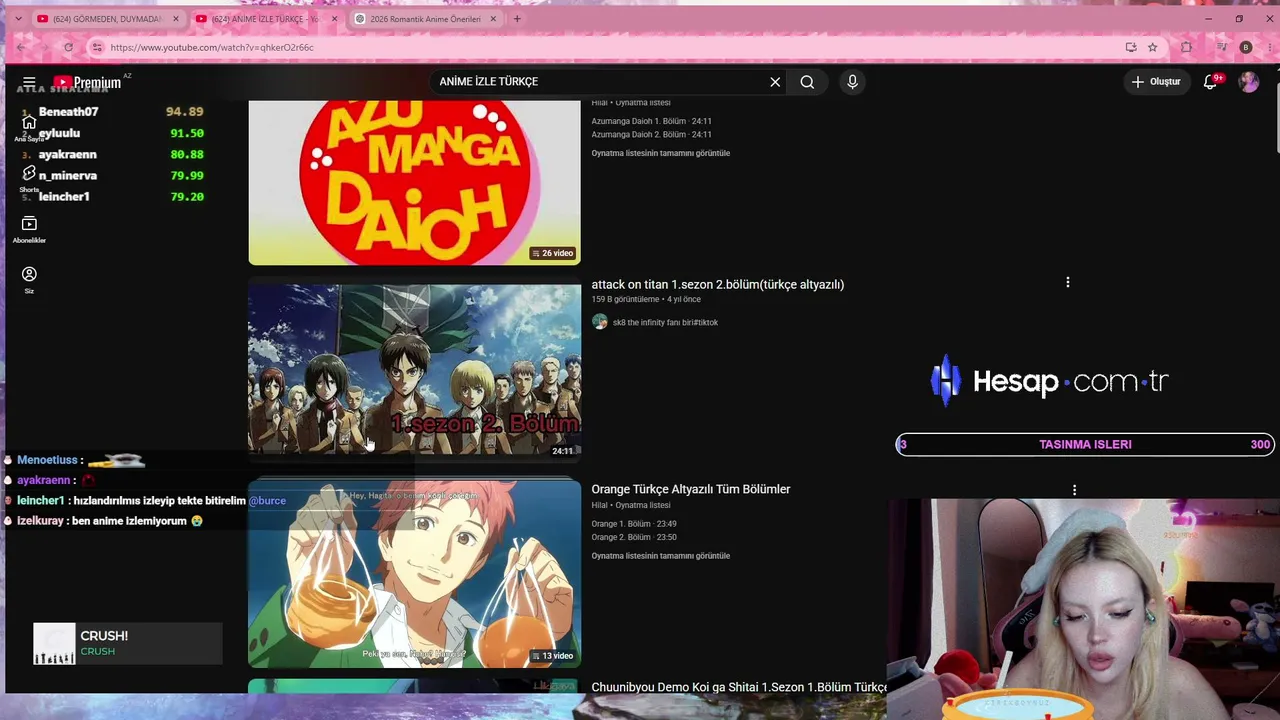View full Azumanga Daioh playlist link

click(x=660, y=153)
